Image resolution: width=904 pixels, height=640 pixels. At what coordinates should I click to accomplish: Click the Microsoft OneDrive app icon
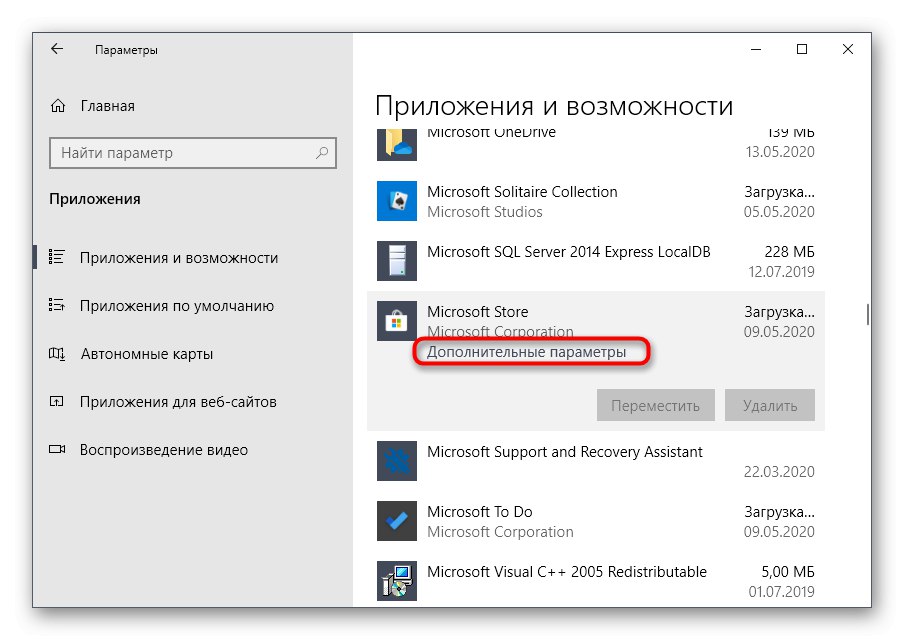pos(397,145)
